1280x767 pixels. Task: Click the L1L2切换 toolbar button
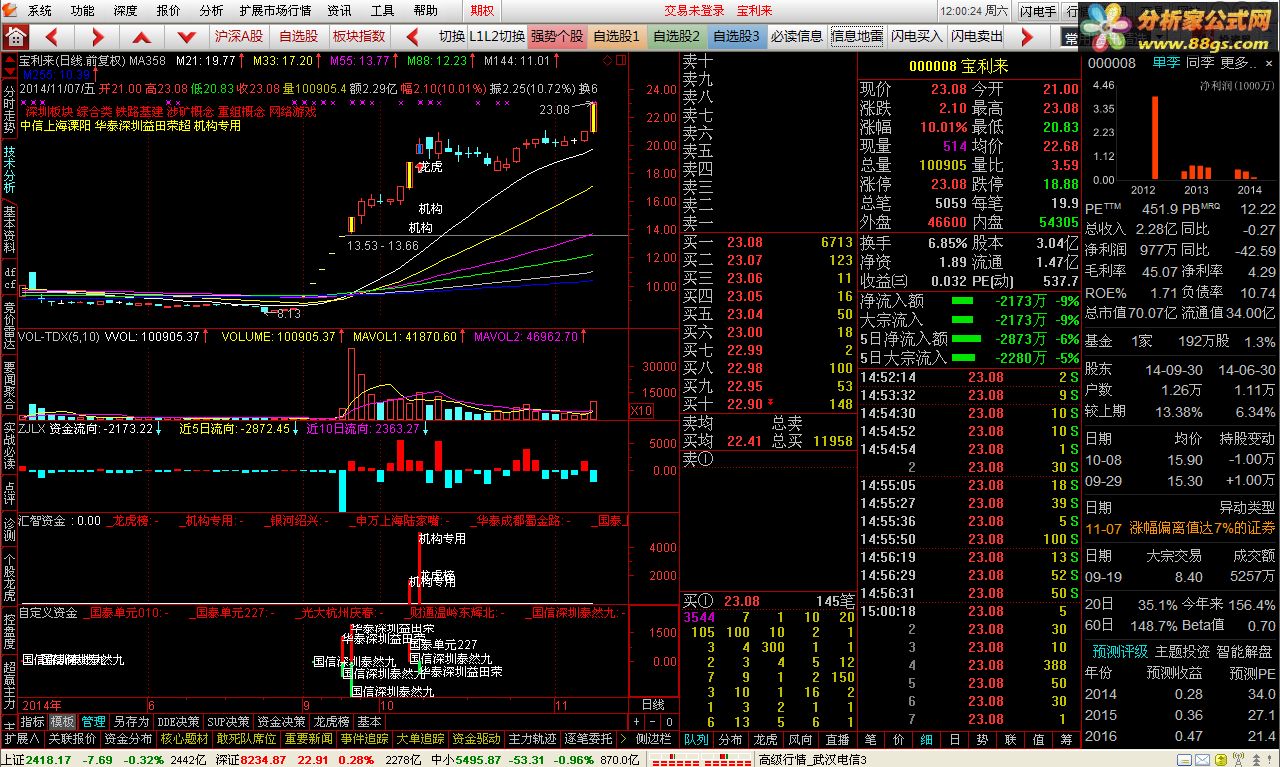498,37
